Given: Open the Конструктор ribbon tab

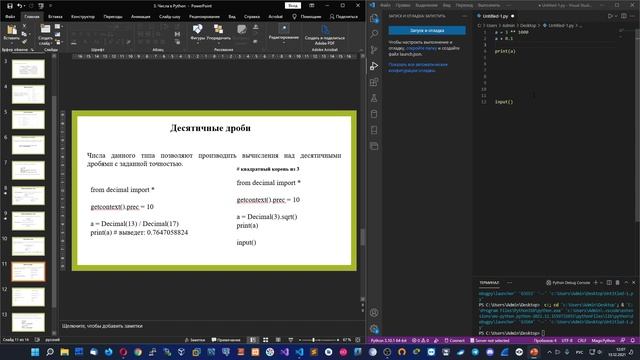Looking at the screenshot, I should [x=83, y=17].
